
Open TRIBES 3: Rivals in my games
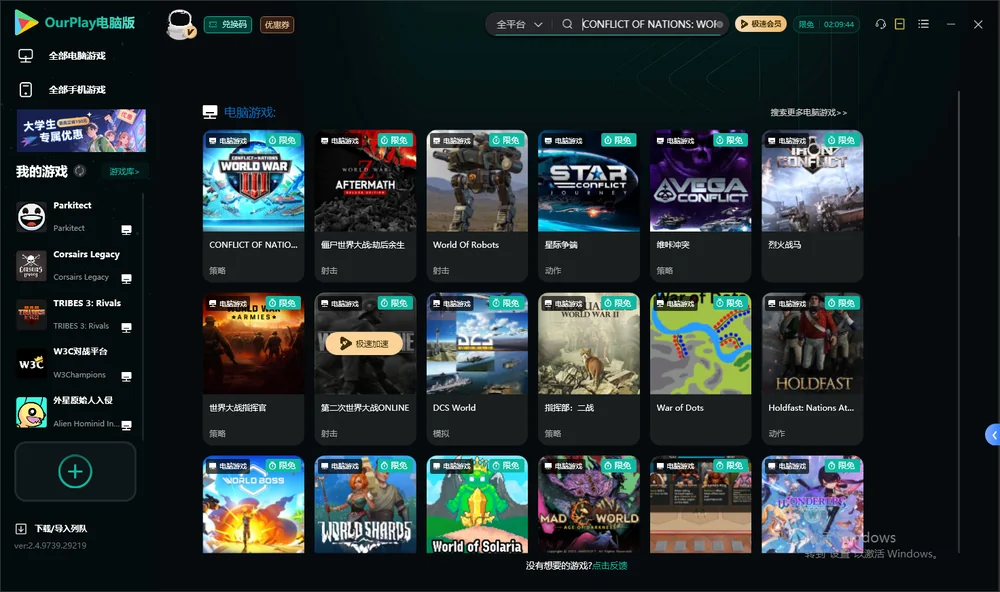point(75,314)
